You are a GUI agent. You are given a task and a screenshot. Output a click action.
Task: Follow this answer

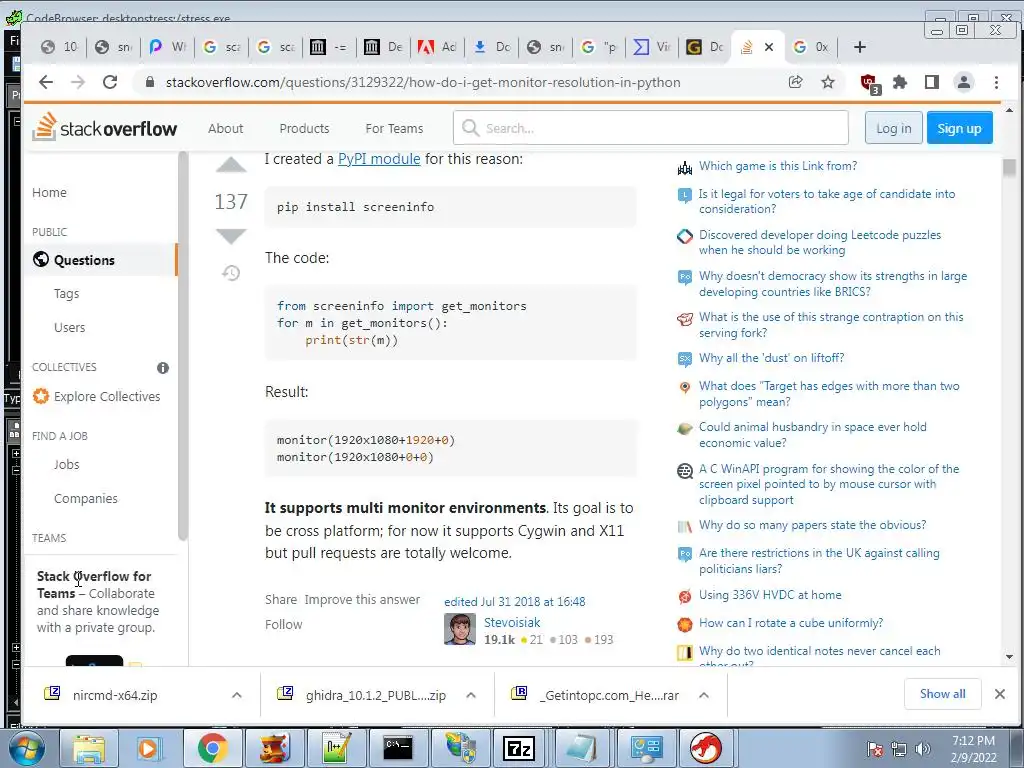283,624
